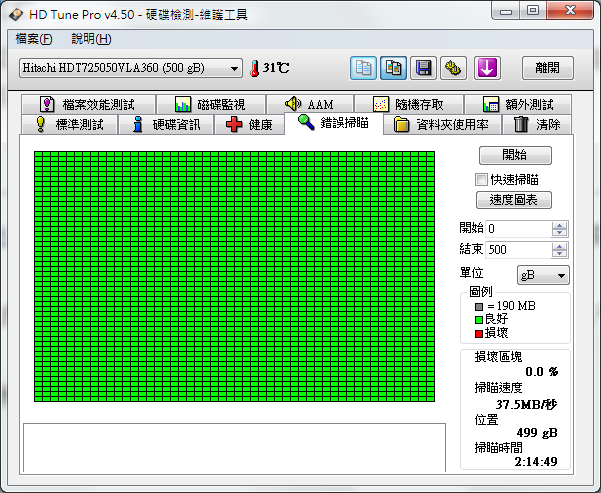601x493 pixels.
Task: Increase the 開始 value with up arrow
Action: point(560,225)
